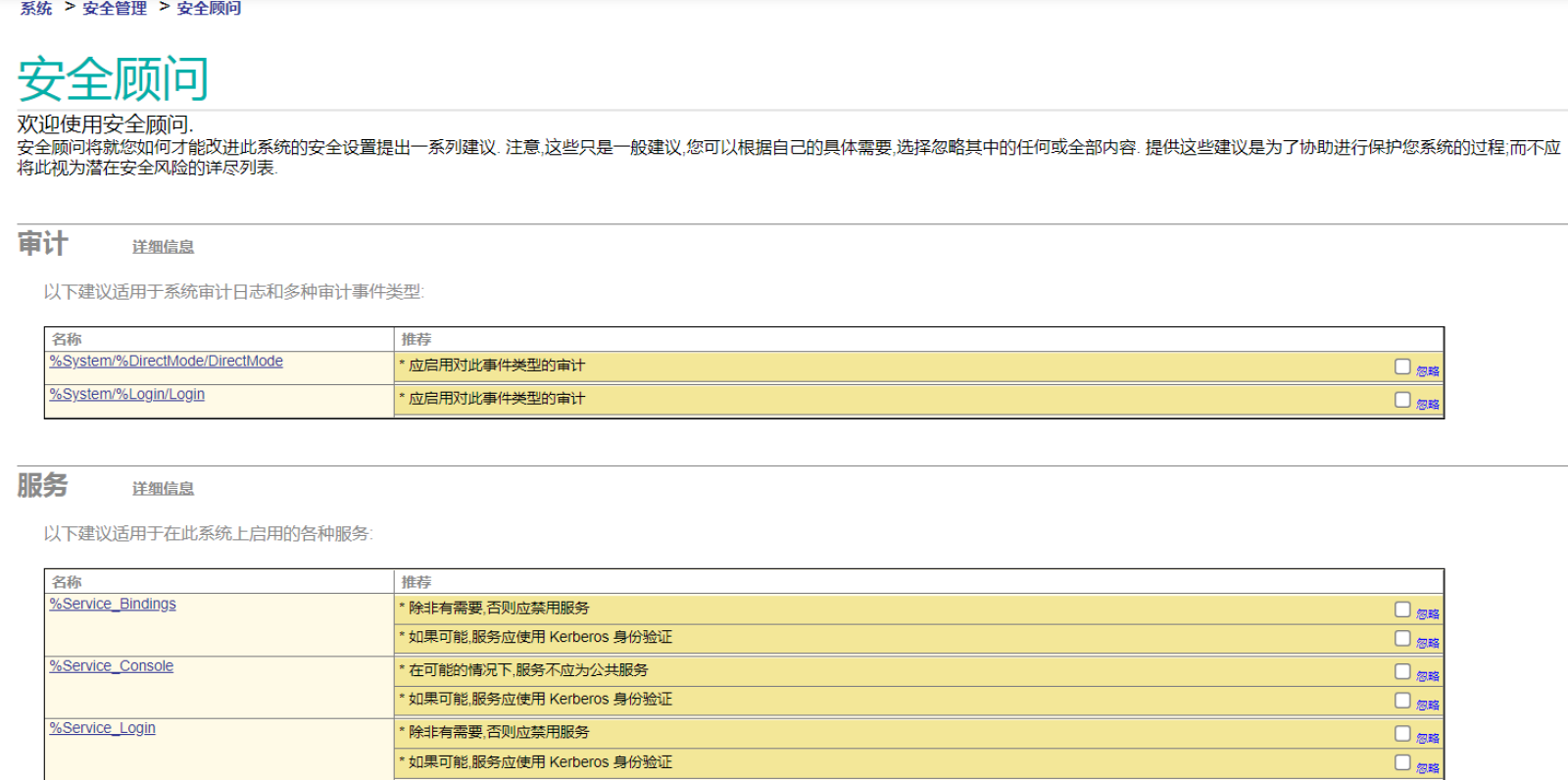Click the 名称 column header in audit table
This screenshot has width=1568, height=780.
click(67, 339)
